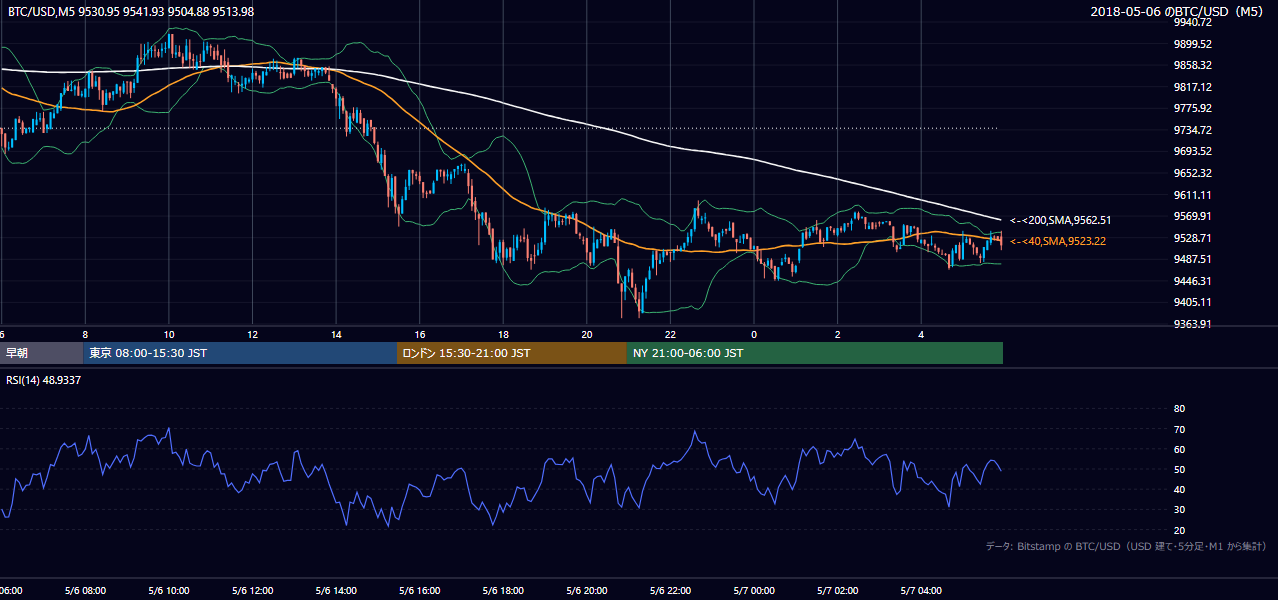The width and height of the screenshot is (1278, 600).
Task: Click hour tick 22 under the candlestick chart
Action: pyautogui.click(x=670, y=335)
